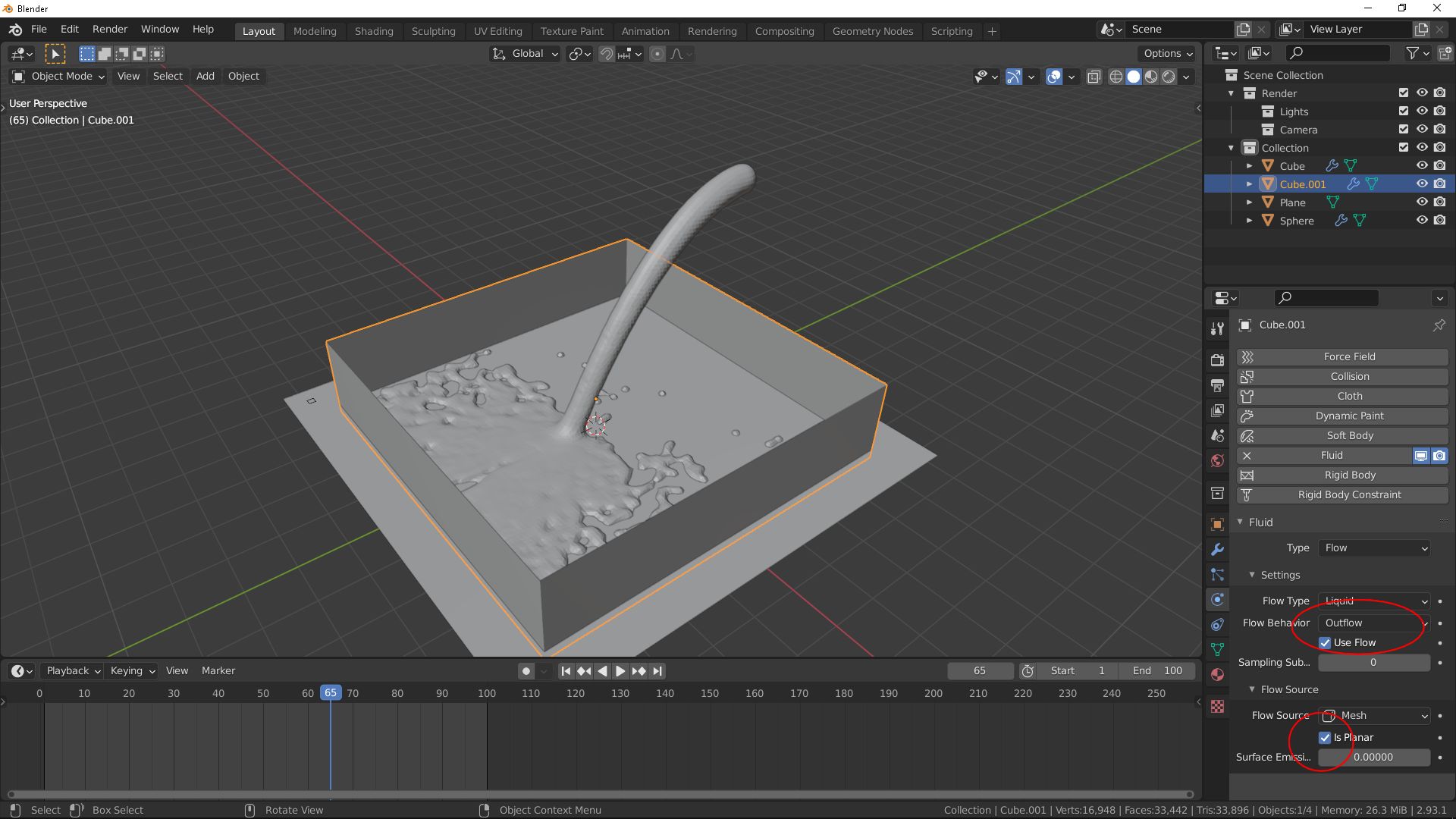Adjust the Surface Emission value slider
Image resolution: width=1456 pixels, height=819 pixels.
coord(1373,757)
